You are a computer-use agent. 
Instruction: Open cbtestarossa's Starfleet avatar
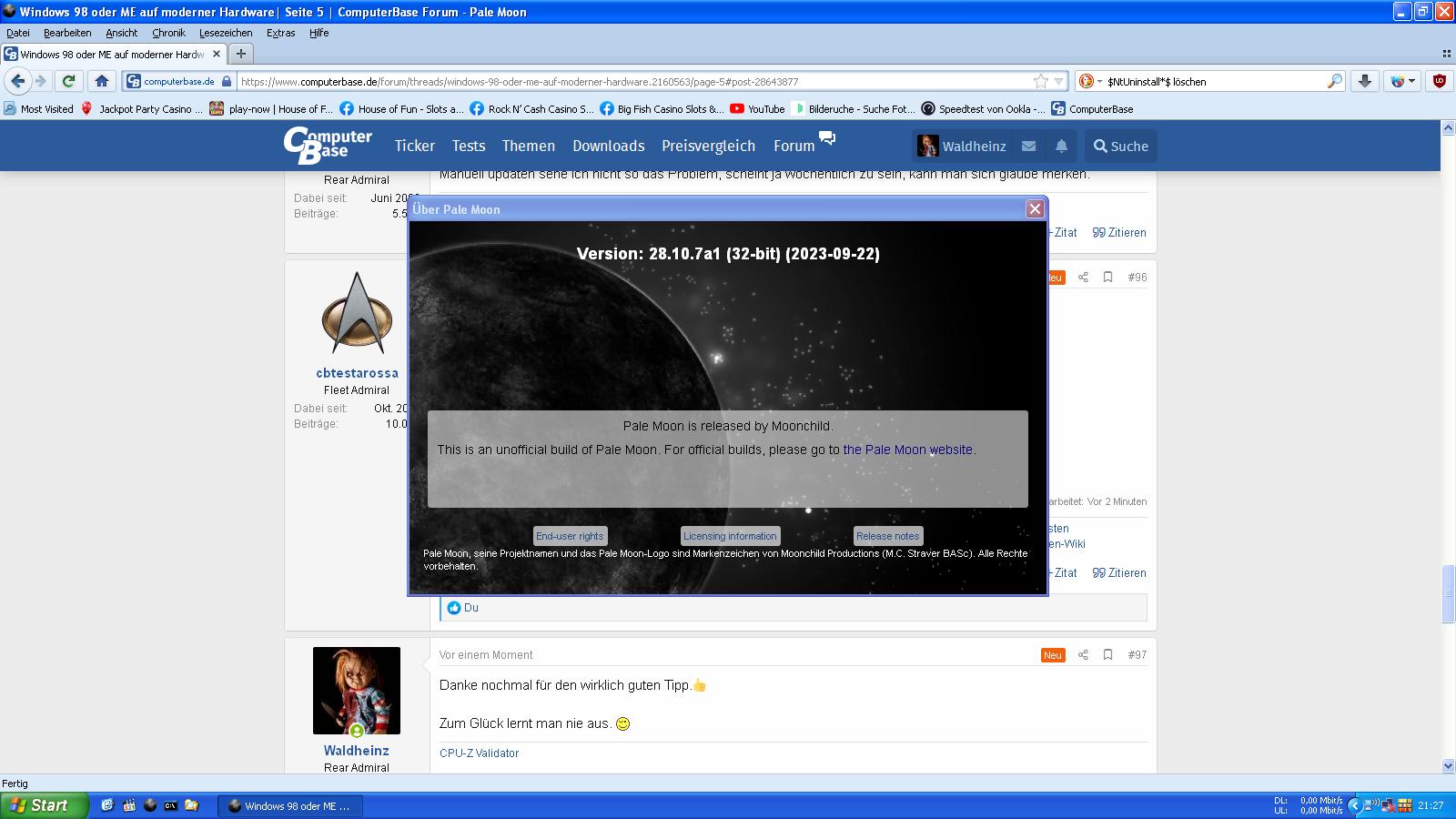[x=357, y=313]
